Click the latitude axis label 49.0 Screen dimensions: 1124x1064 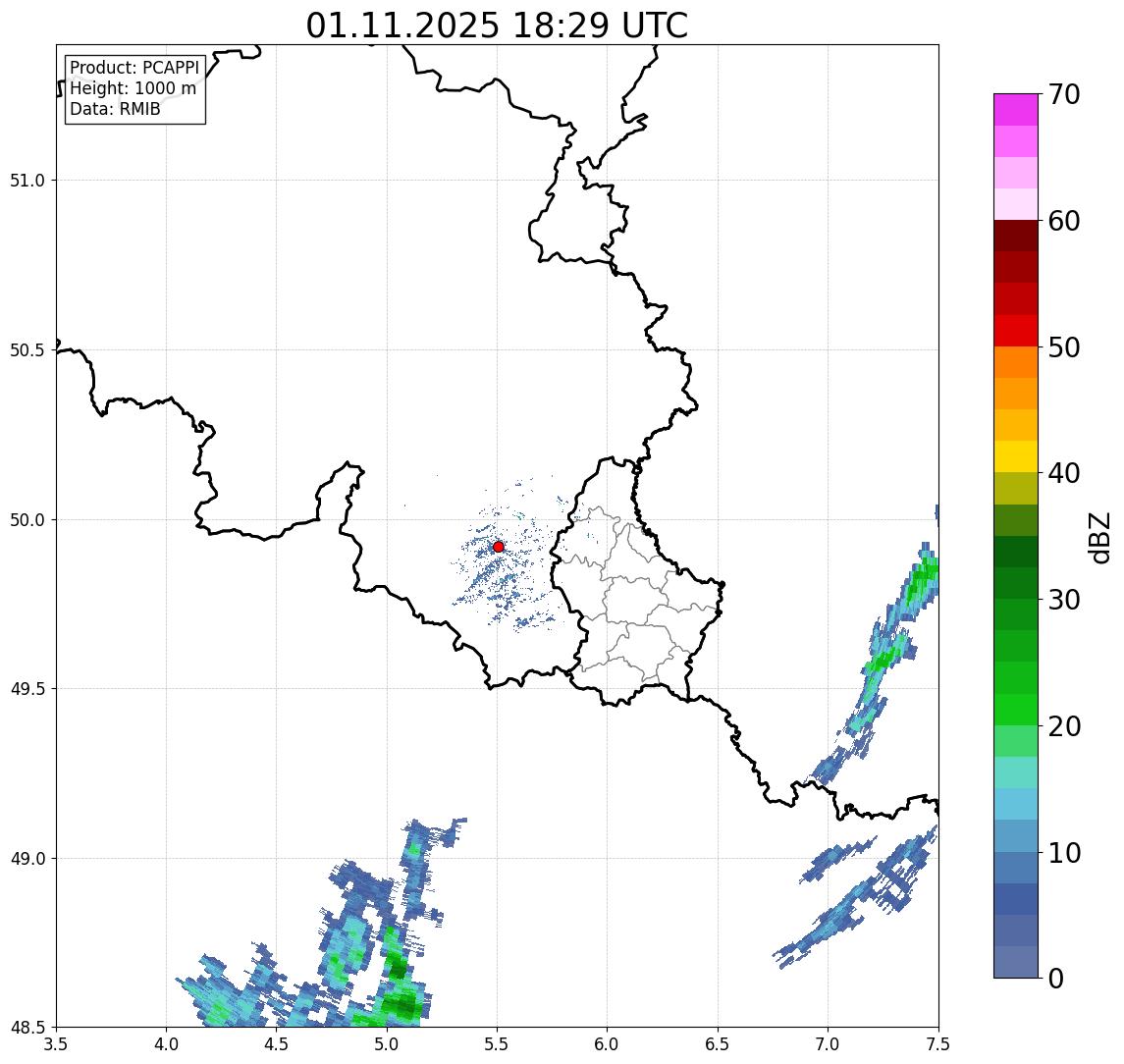coord(27,858)
